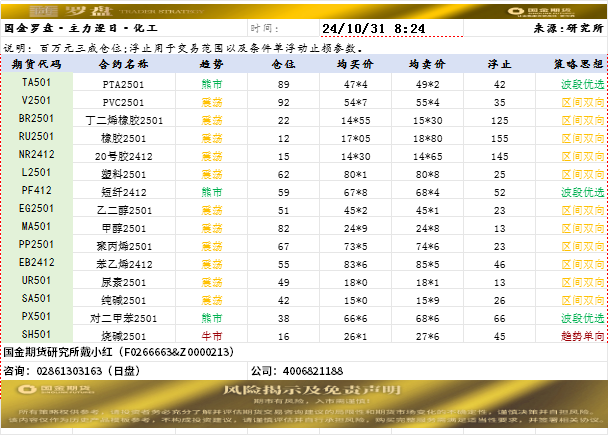Select the UR501 code cell
Screen dimensions: 608x435
36,280
